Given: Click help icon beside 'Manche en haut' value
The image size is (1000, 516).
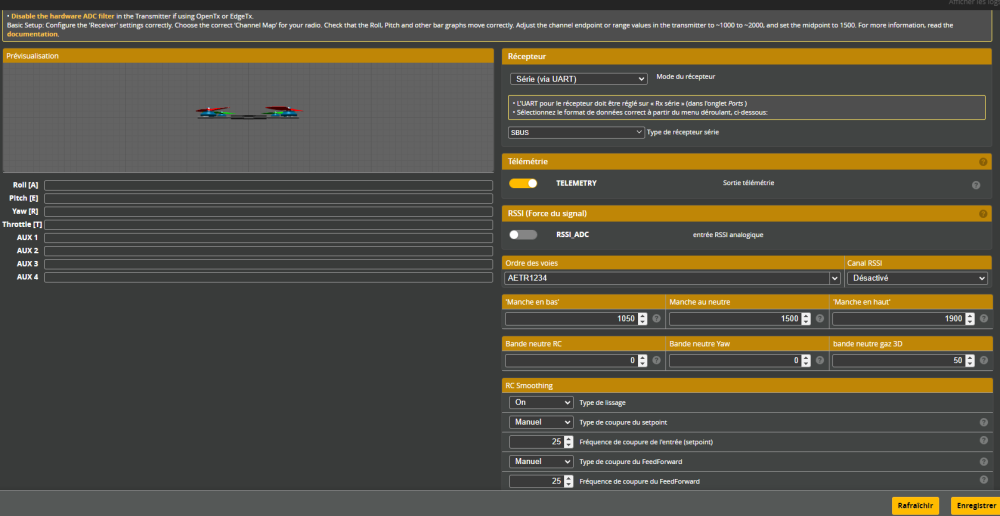Looking at the screenshot, I should pyautogui.click(x=983, y=319).
